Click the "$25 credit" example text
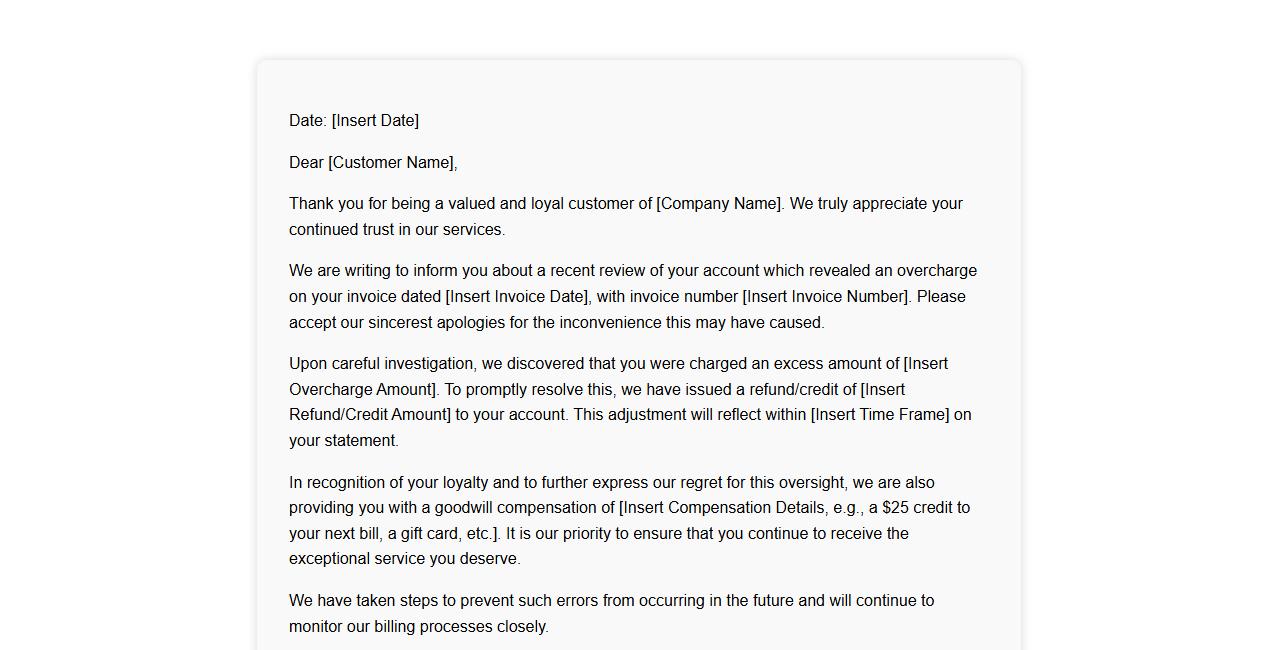The image size is (1278, 650). pos(918,508)
